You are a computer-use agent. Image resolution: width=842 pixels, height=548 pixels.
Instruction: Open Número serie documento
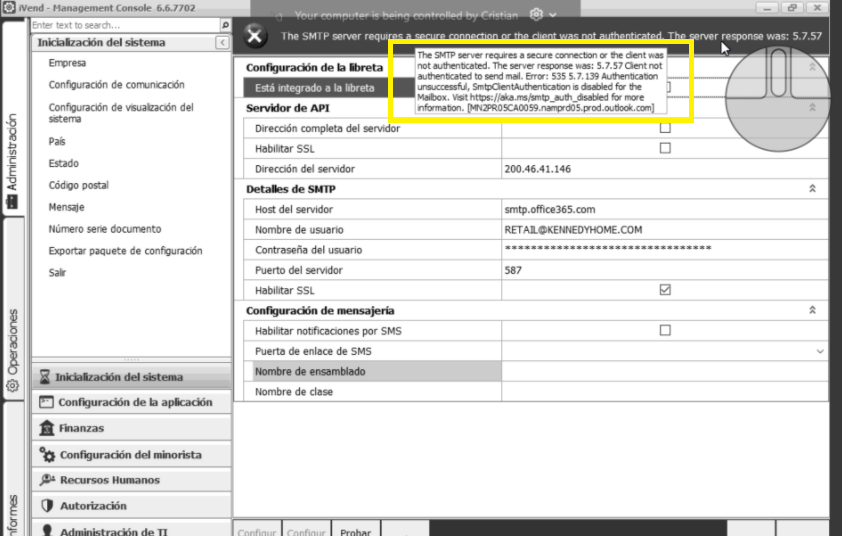click(x=105, y=229)
